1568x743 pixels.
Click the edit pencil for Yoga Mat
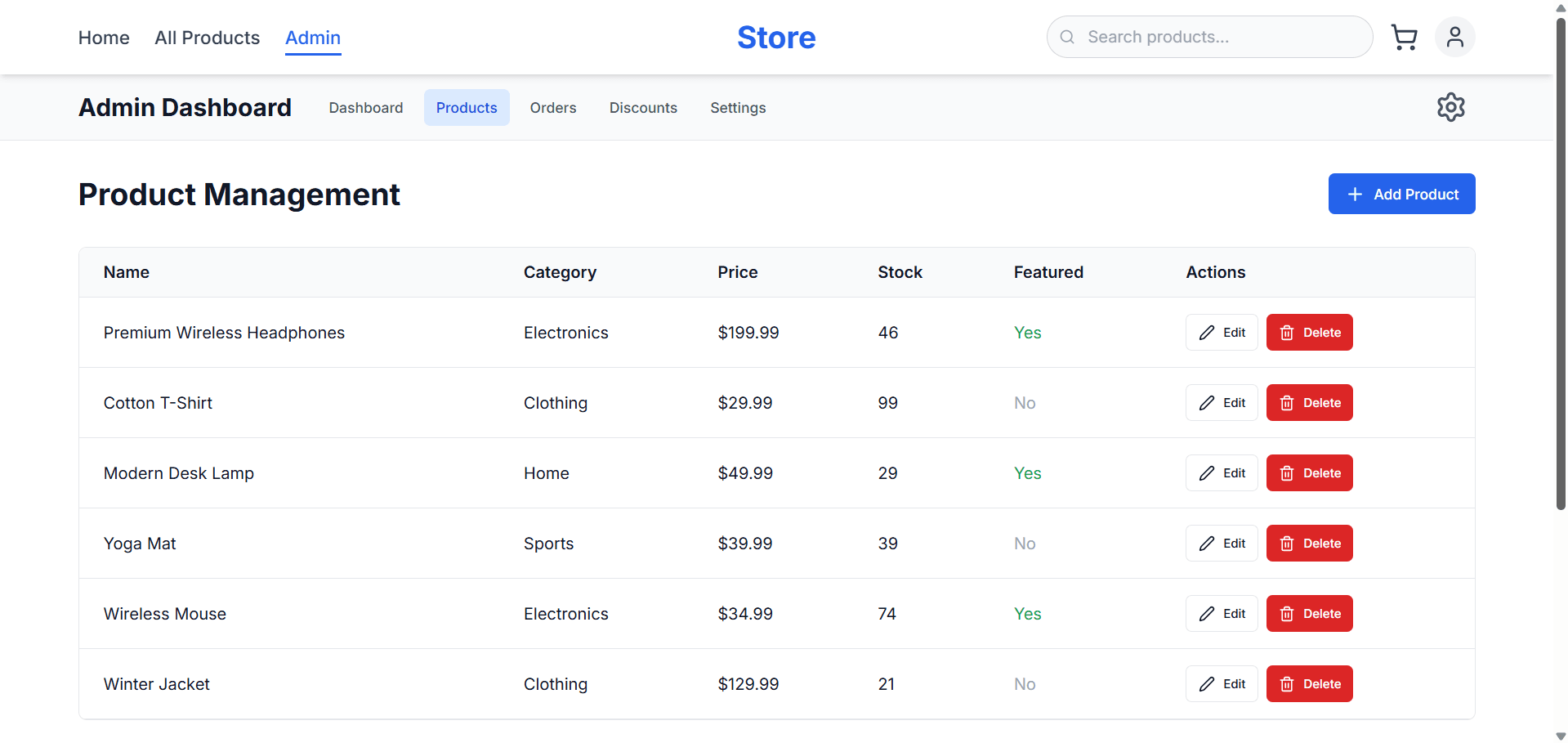pyautogui.click(x=1208, y=543)
